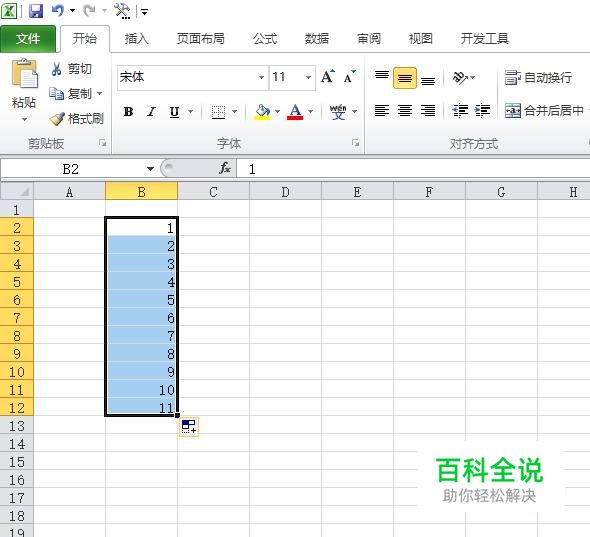Click the 合并后居中 merge button

coord(544,111)
